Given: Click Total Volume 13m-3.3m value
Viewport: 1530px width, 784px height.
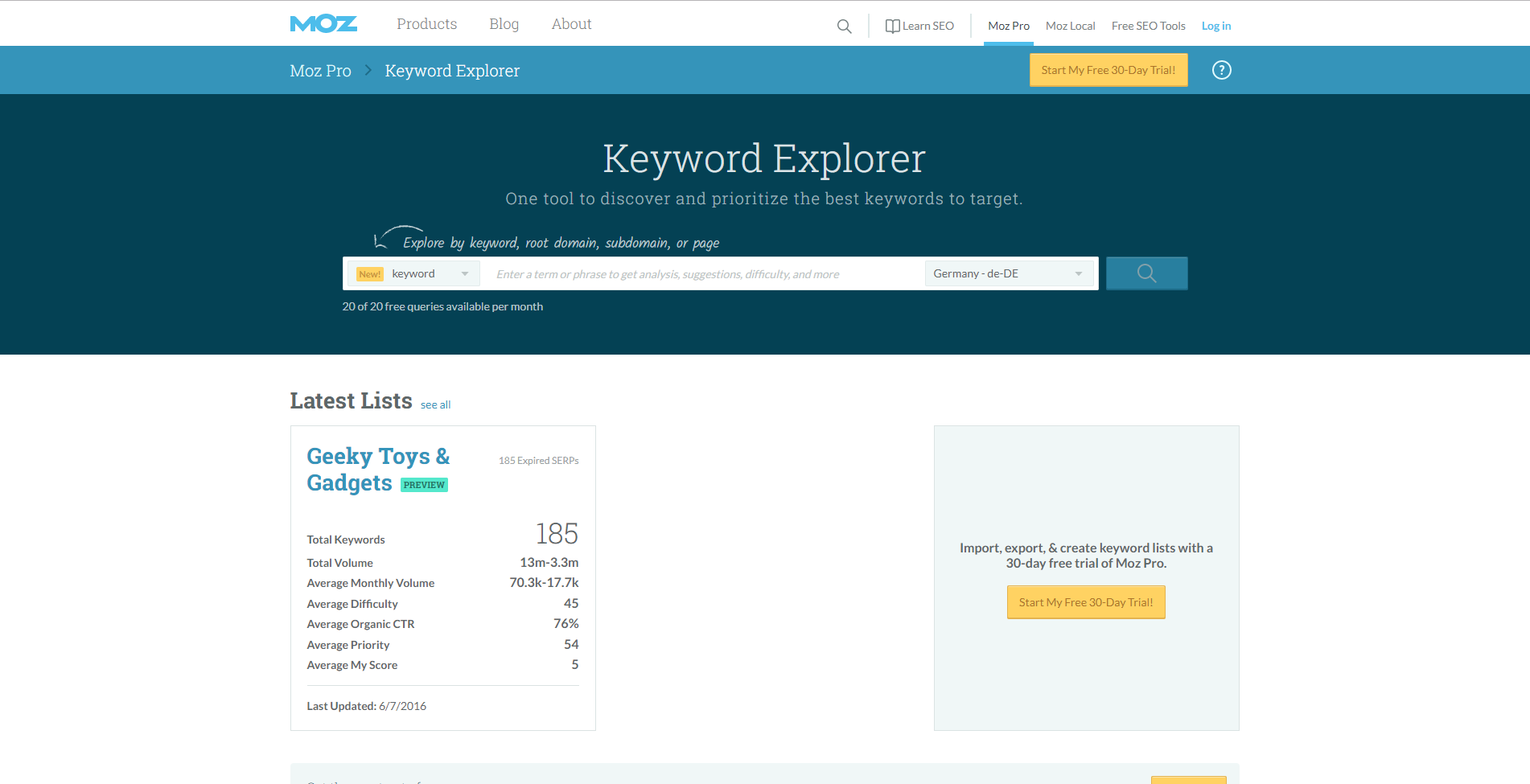Looking at the screenshot, I should pyautogui.click(x=549, y=562).
